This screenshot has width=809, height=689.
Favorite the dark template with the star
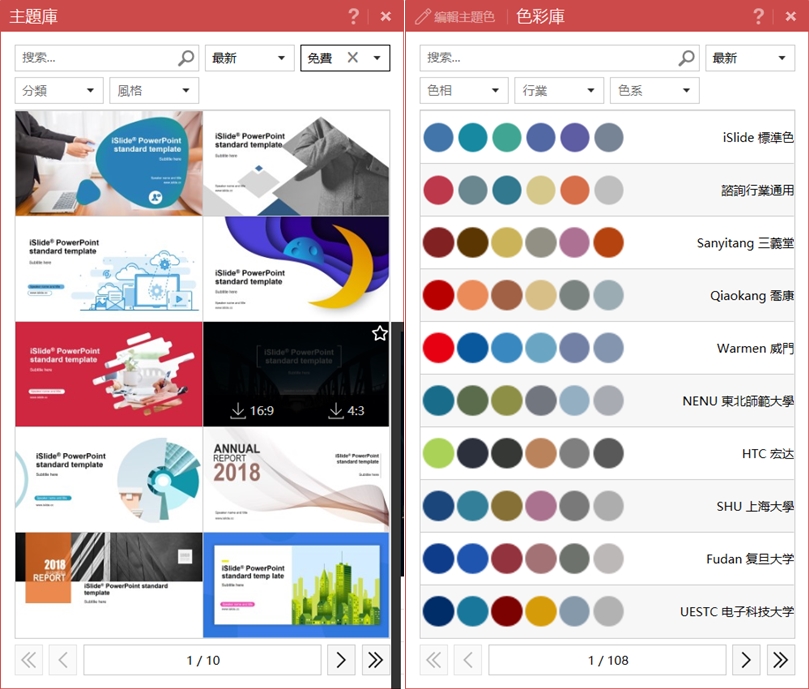click(380, 333)
